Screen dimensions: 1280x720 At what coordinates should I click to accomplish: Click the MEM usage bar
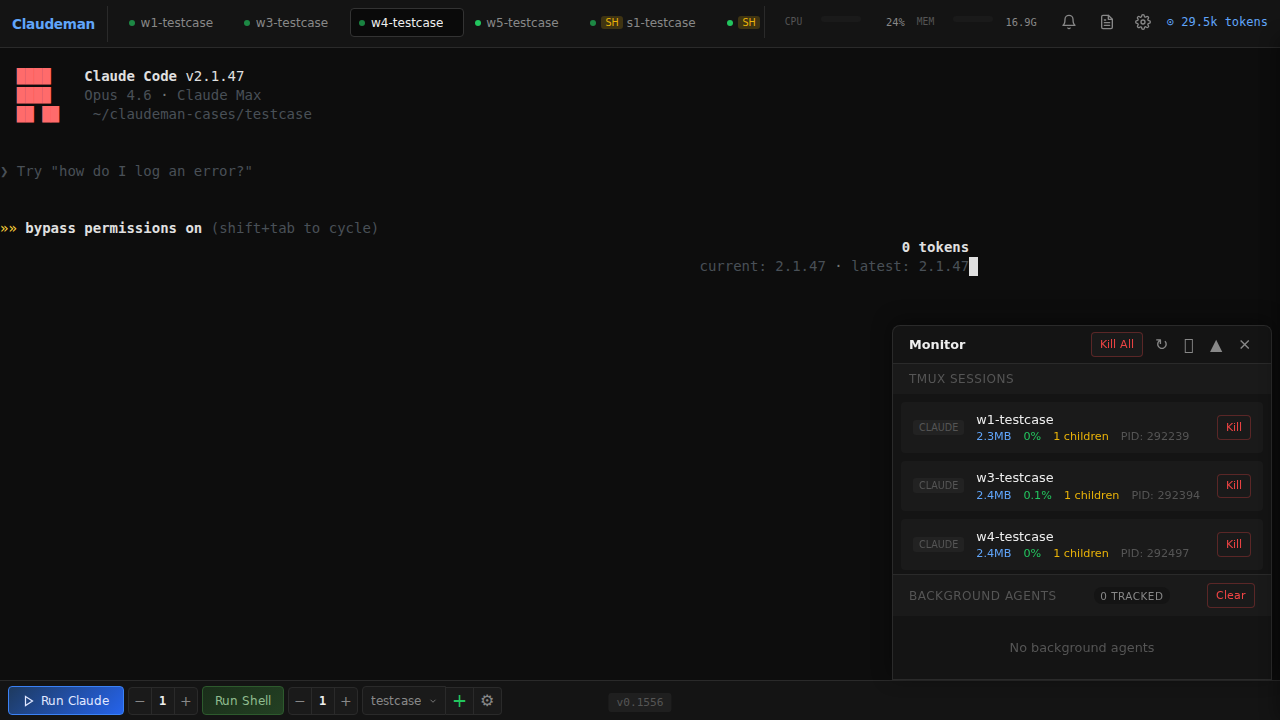(973, 19)
